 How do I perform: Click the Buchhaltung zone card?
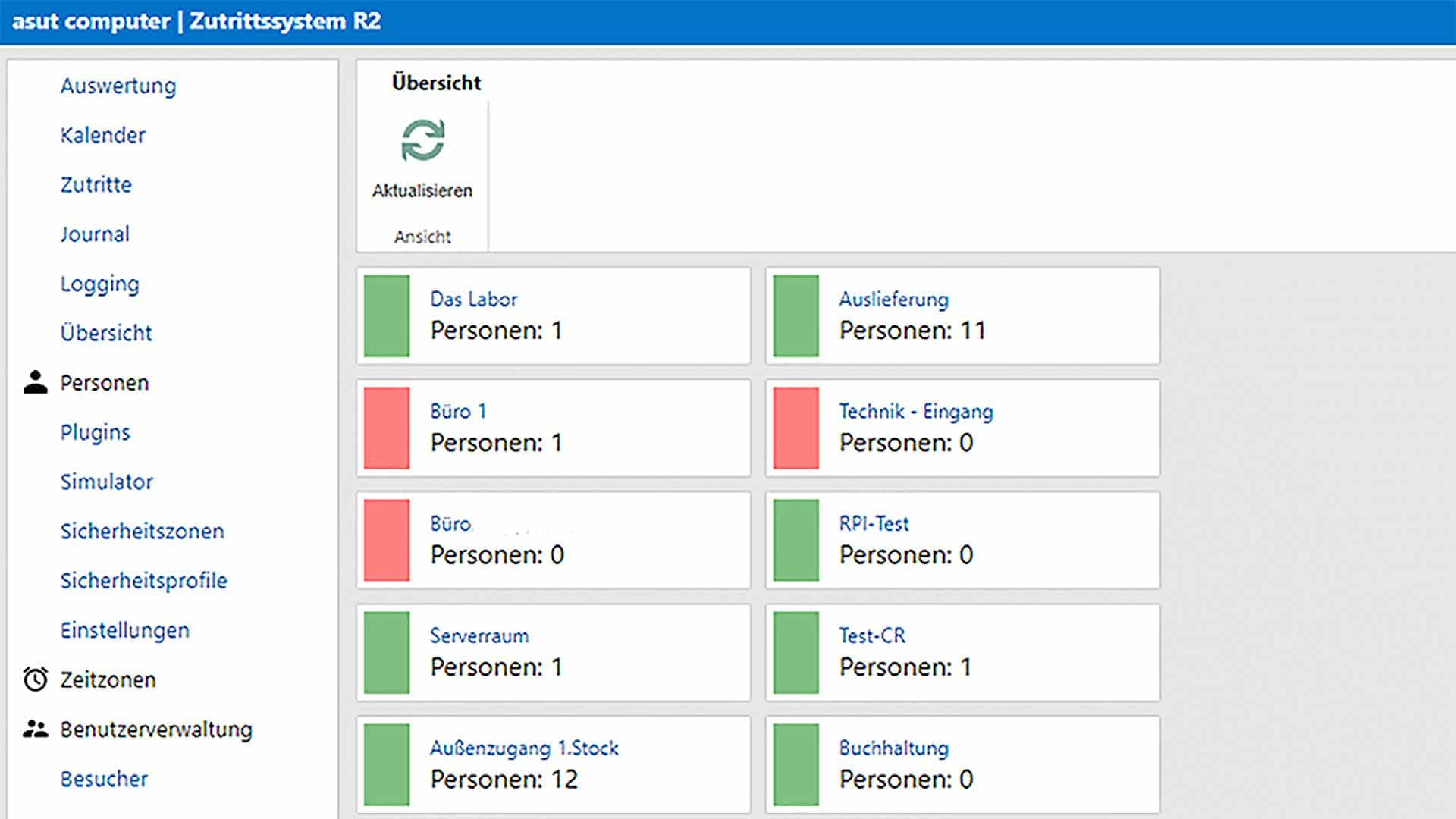(962, 764)
